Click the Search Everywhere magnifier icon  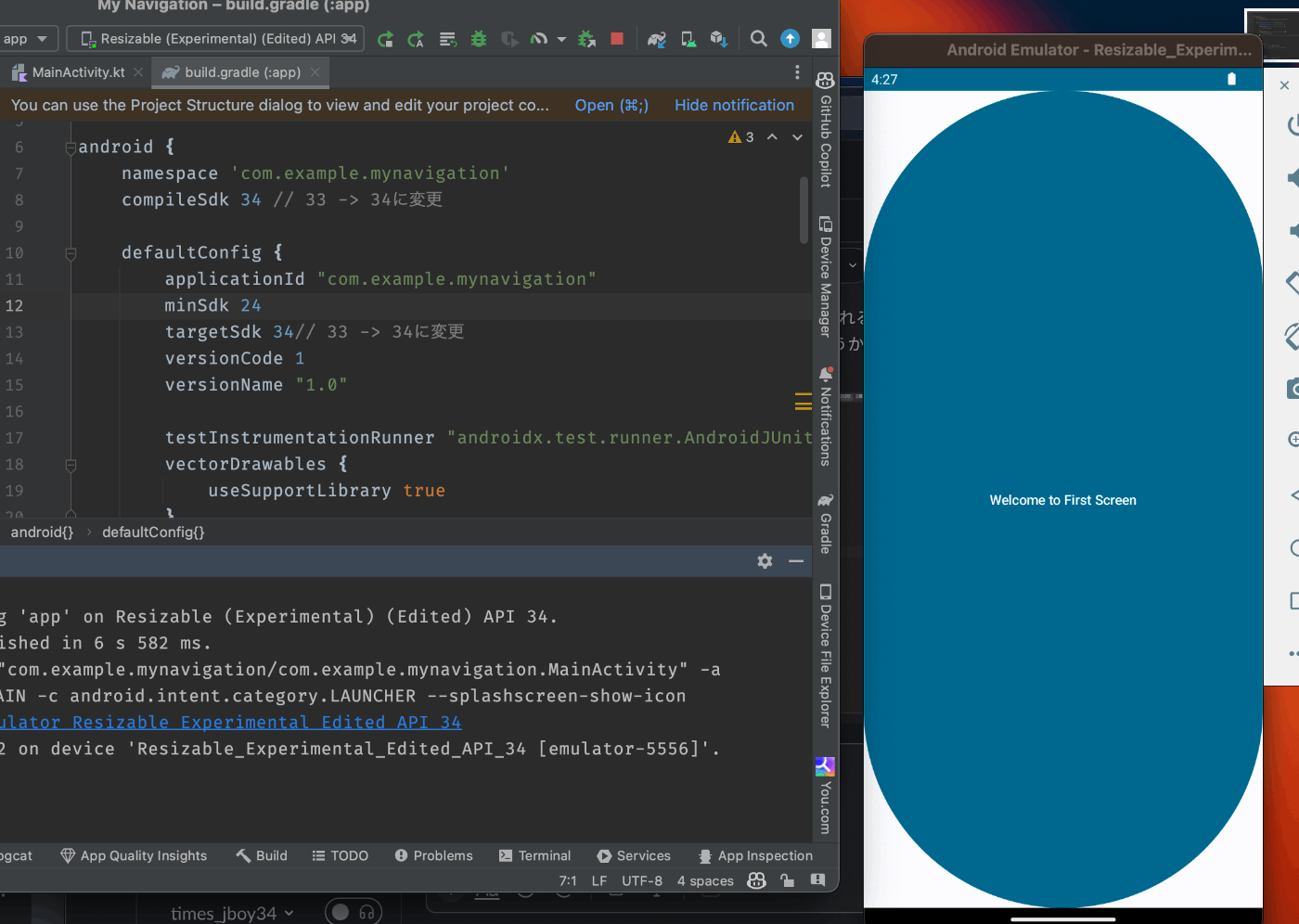click(x=759, y=39)
